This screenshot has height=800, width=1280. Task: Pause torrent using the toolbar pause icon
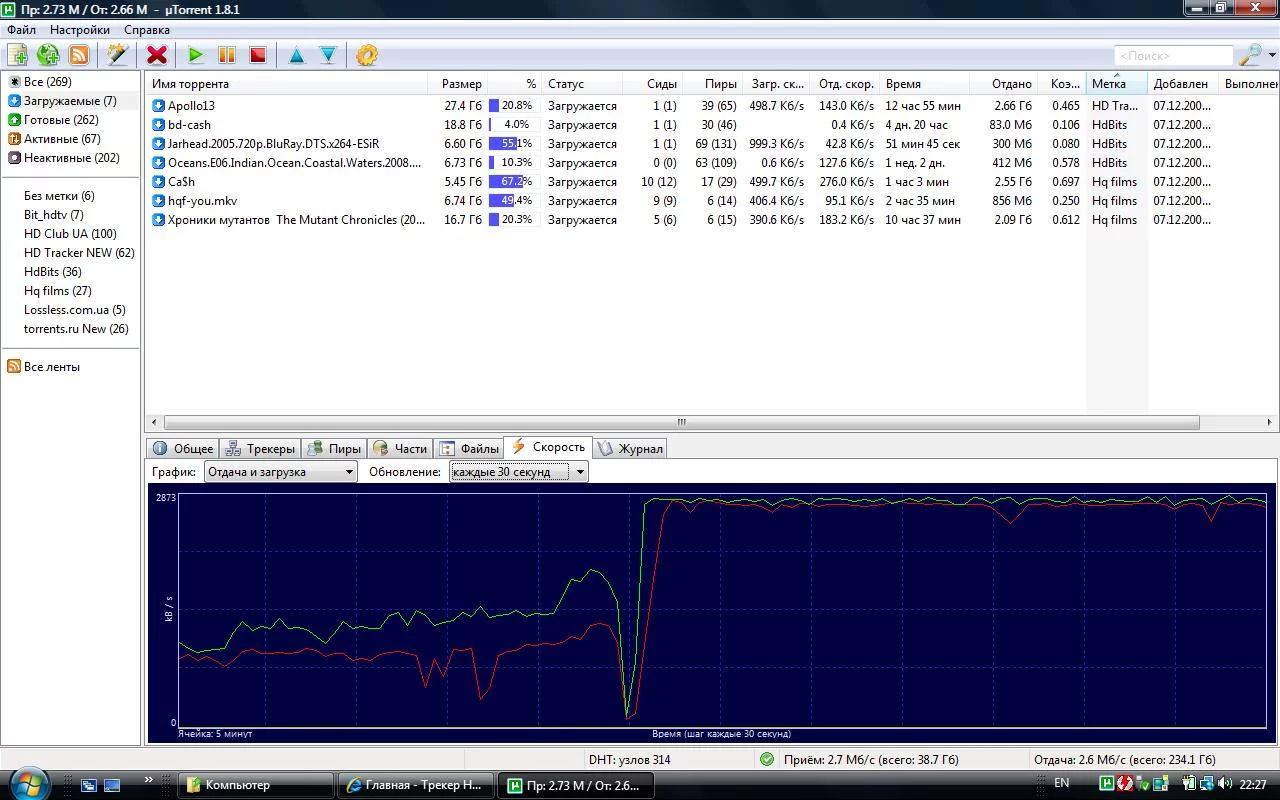[227, 55]
